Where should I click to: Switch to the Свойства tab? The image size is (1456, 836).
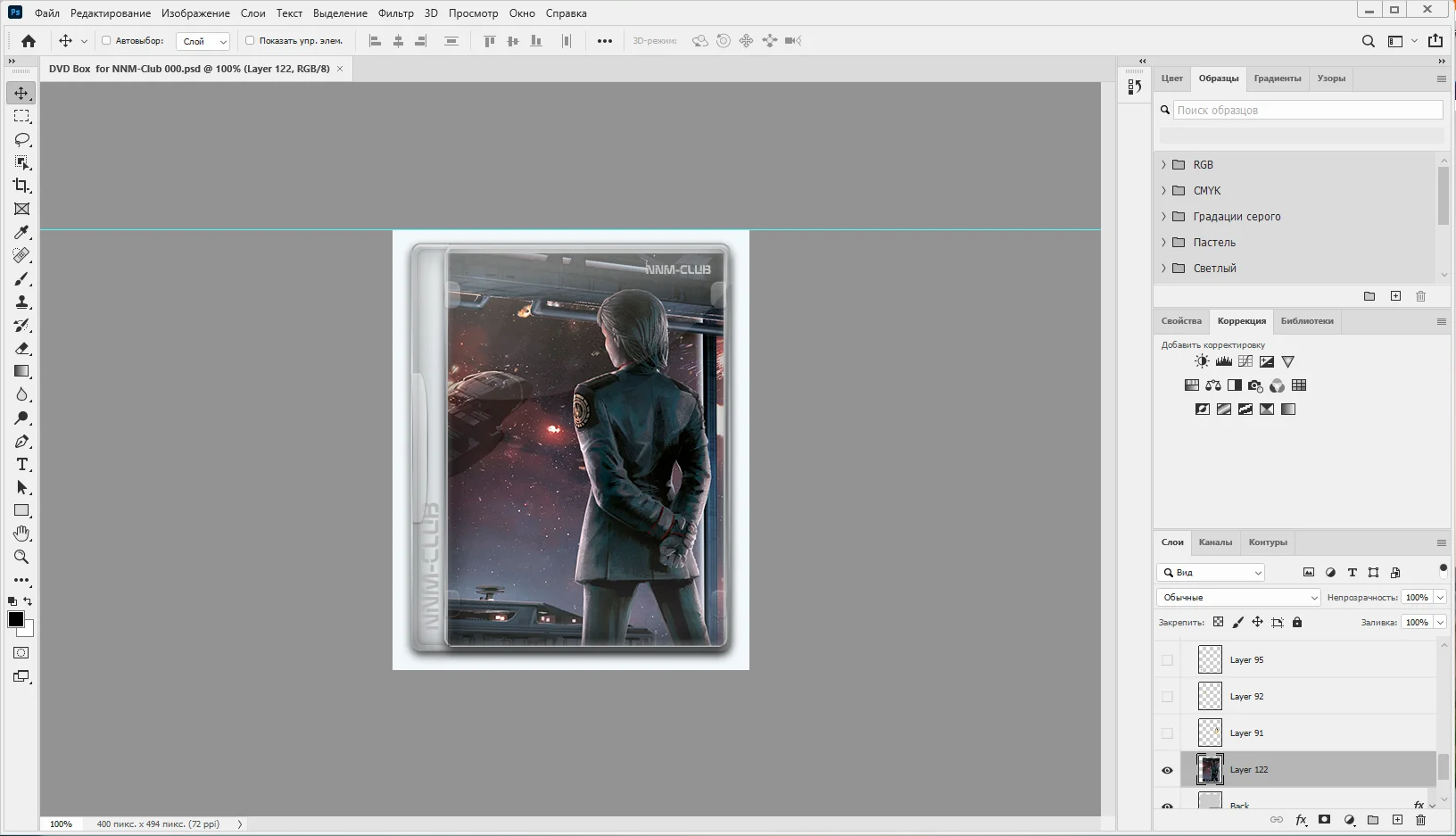(x=1181, y=321)
